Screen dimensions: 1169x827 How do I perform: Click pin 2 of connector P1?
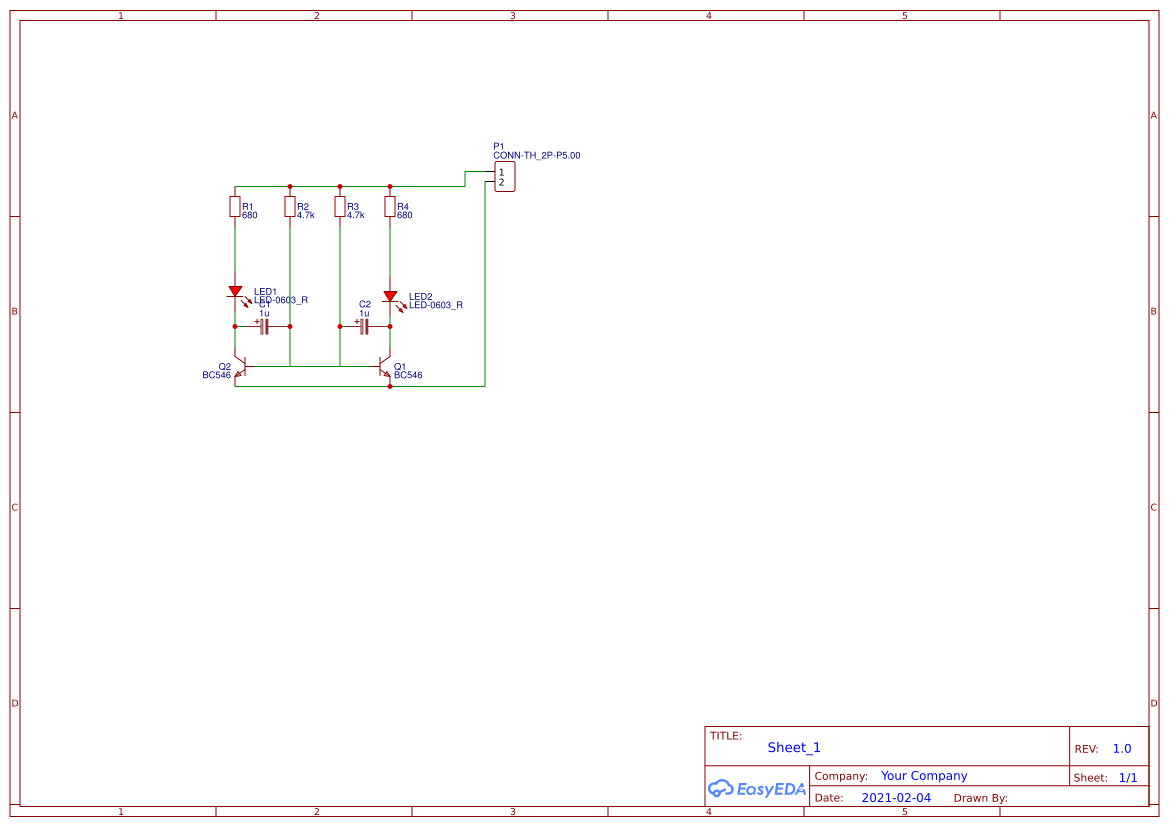click(501, 183)
